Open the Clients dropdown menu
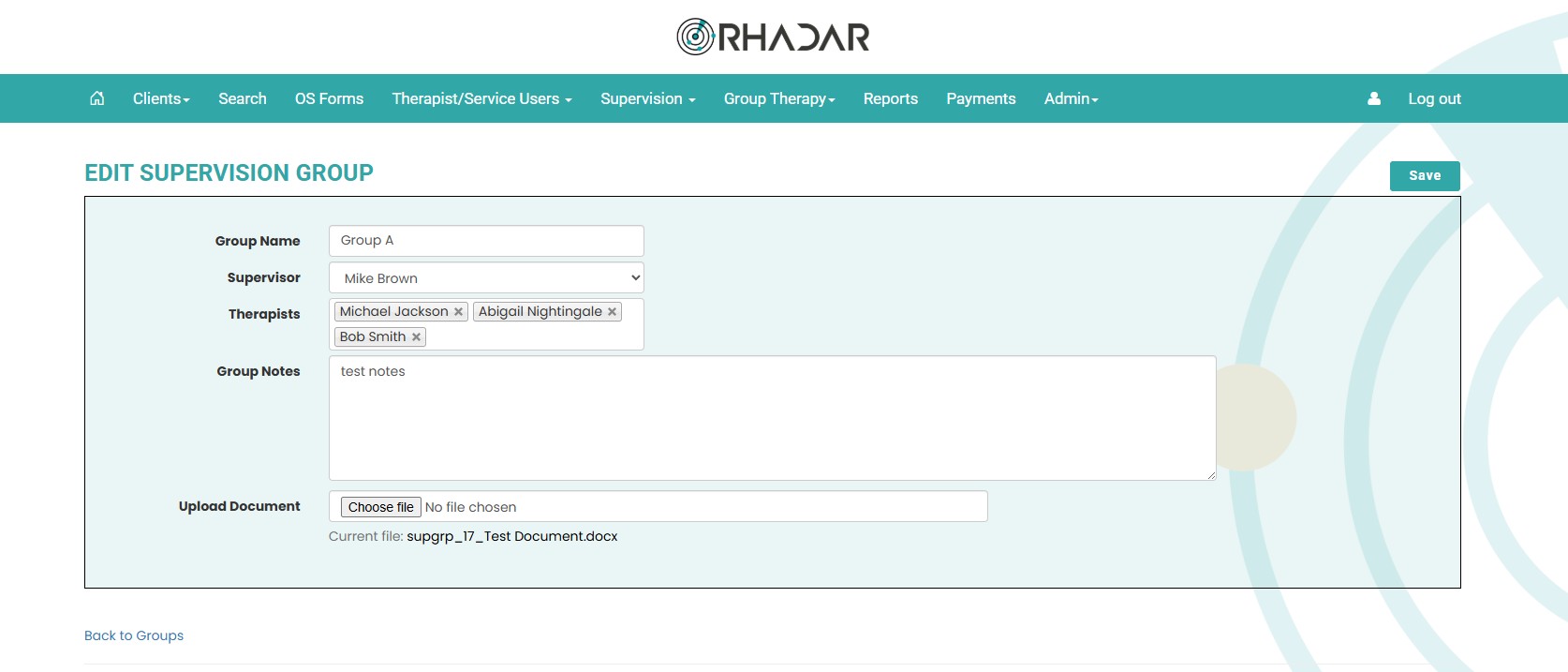1568x672 pixels. tap(161, 98)
